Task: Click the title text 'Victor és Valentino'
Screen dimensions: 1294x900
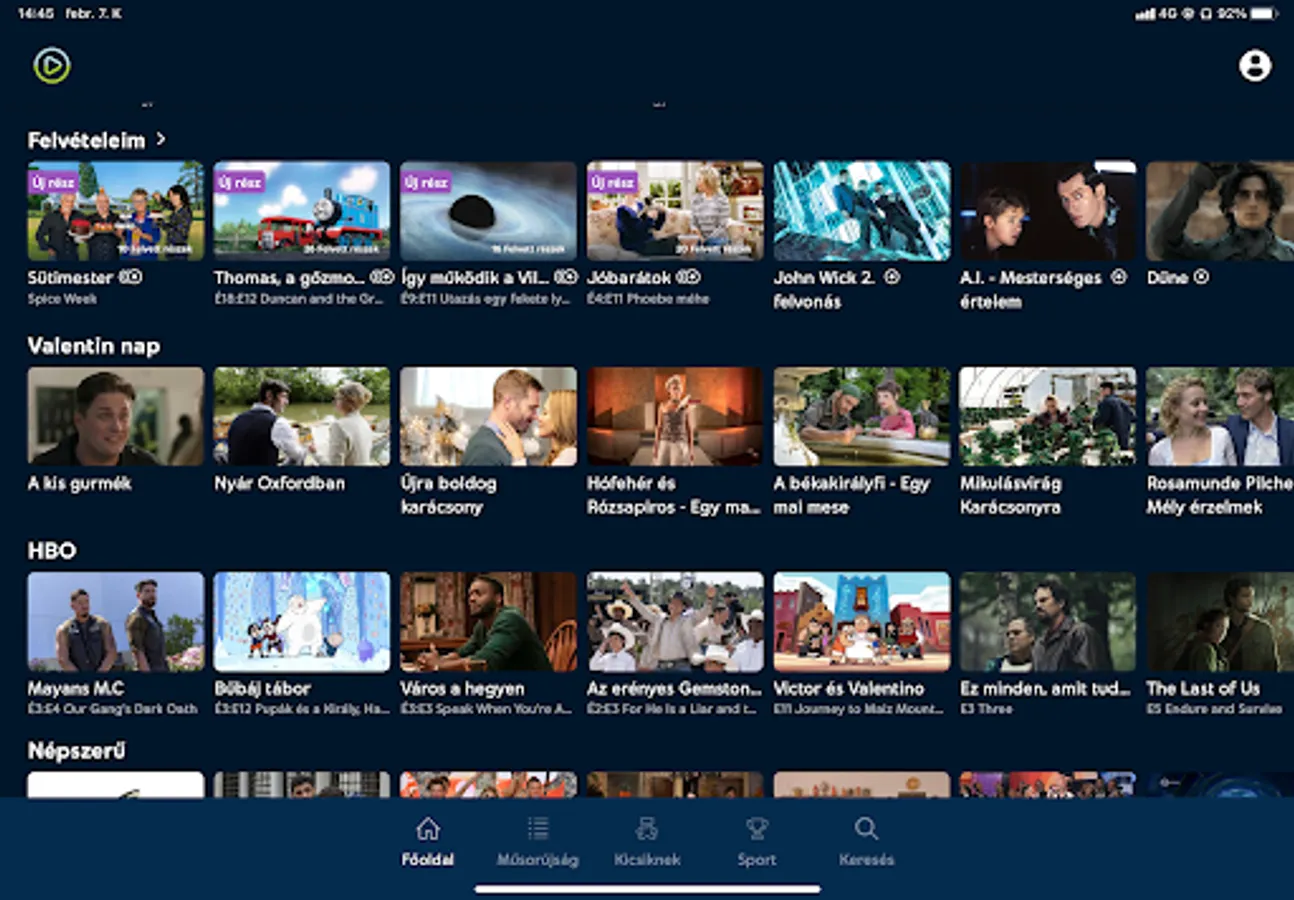Action: pyautogui.click(x=848, y=688)
